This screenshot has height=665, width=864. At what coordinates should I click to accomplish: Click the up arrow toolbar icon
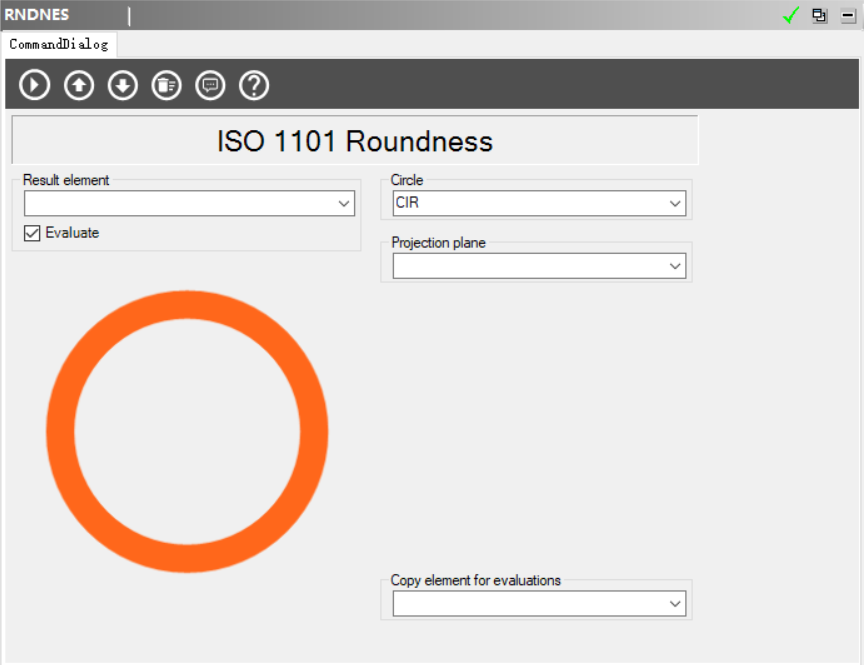coord(79,86)
